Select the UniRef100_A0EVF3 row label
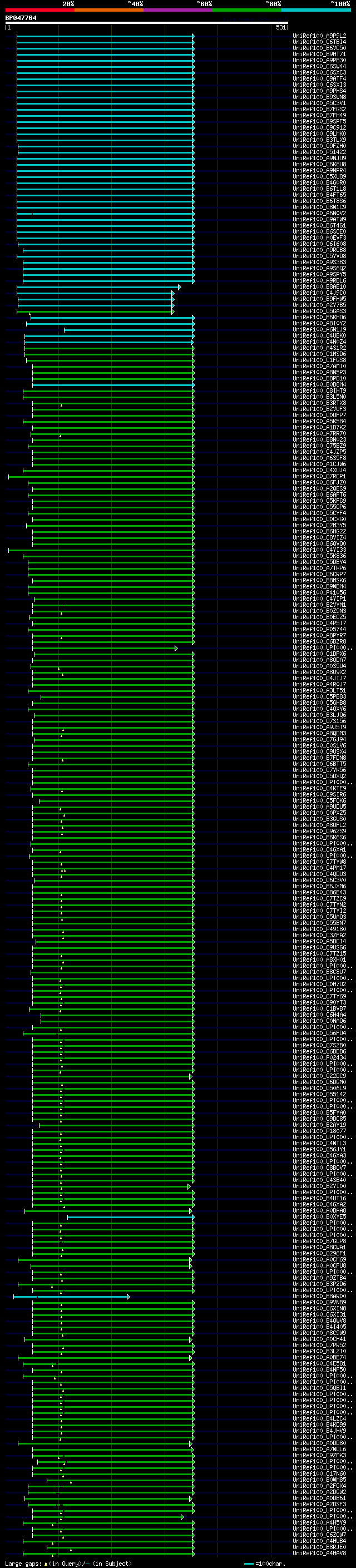Screen dimensions: 356x1568 (x=319, y=238)
